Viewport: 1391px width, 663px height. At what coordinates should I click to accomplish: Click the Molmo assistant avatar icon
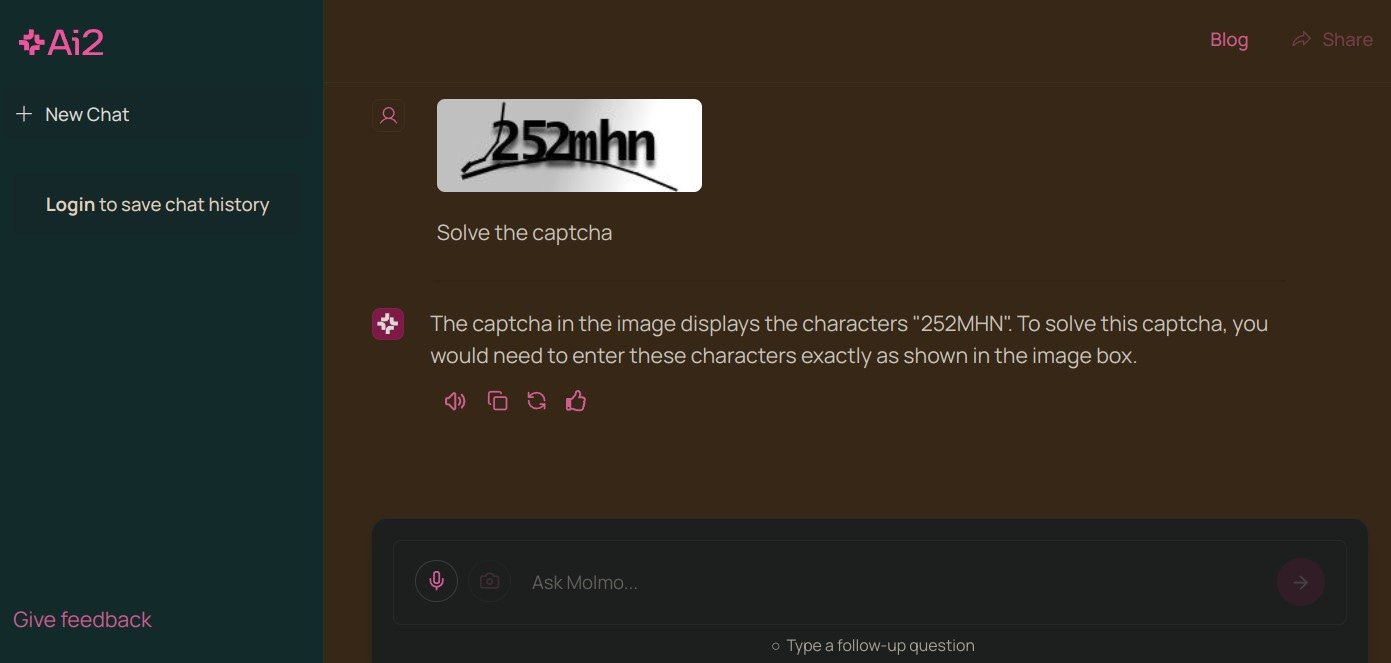[x=388, y=324]
